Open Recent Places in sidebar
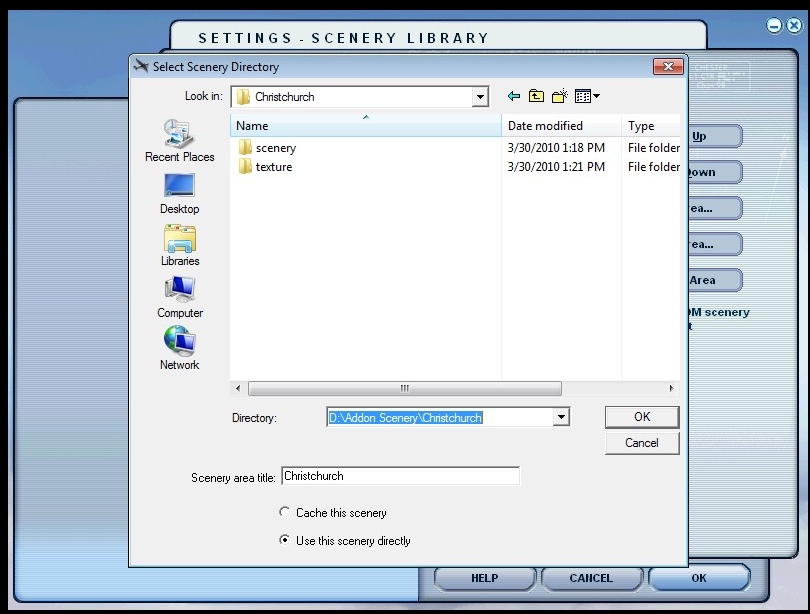Screen dimensions: 810x614 point(180,140)
